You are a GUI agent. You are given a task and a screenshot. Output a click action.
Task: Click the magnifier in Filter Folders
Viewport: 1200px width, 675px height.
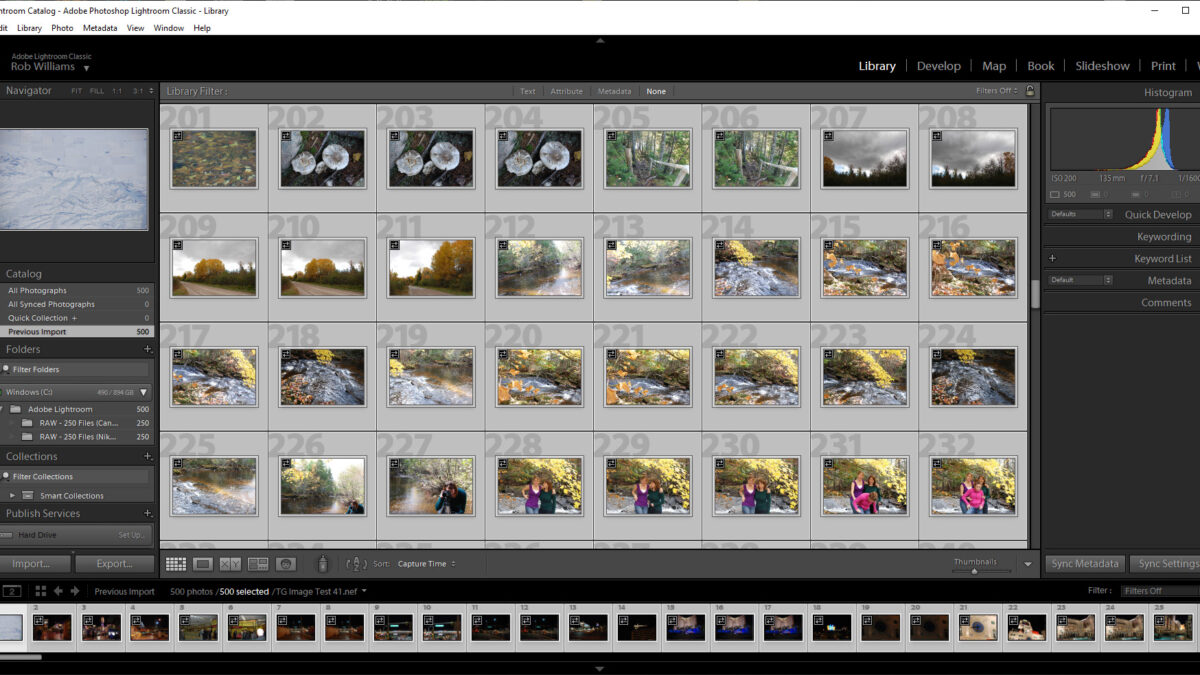tap(7, 369)
